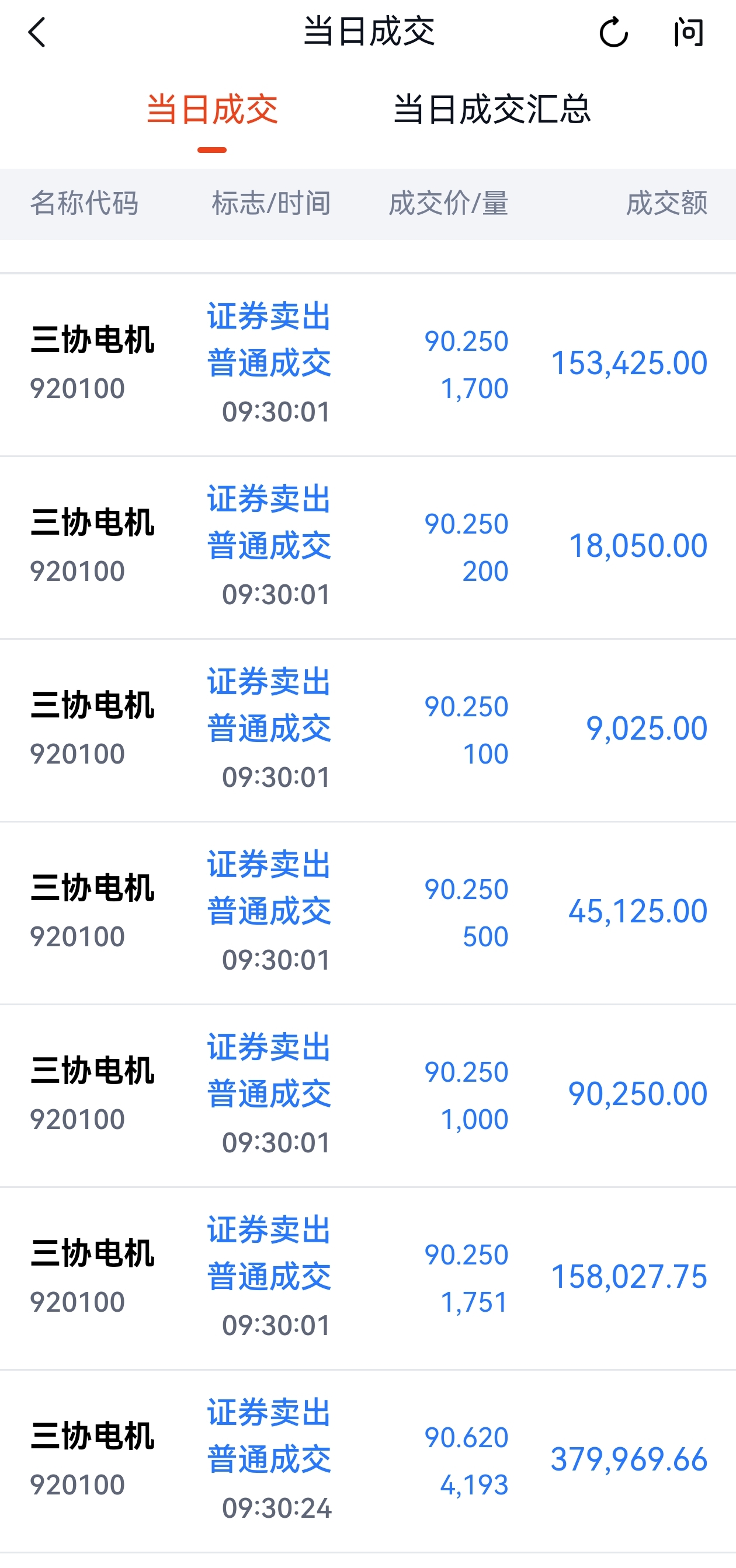The width and height of the screenshot is (736, 1568).
Task: Tap the back arrow icon
Action: pyautogui.click(x=37, y=32)
